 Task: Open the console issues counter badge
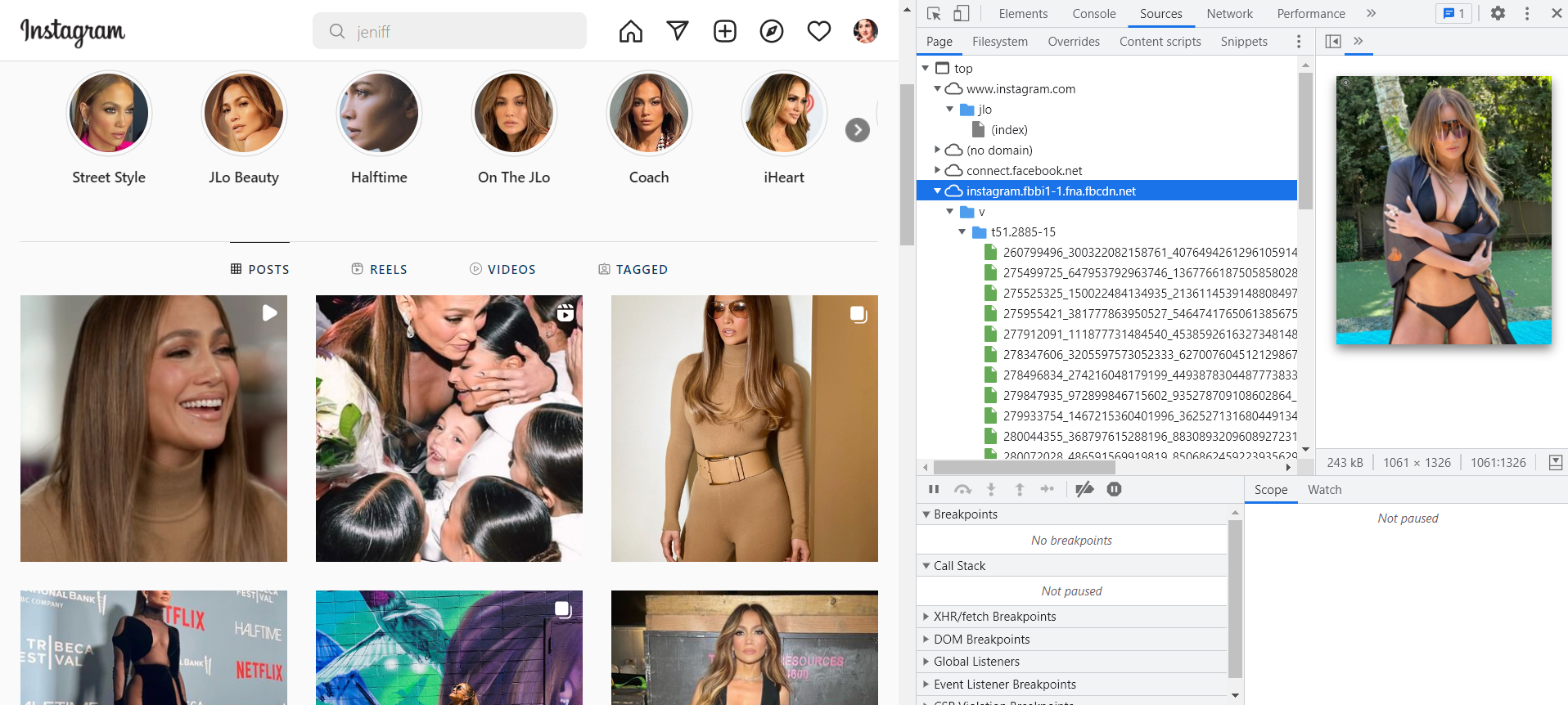click(1454, 13)
